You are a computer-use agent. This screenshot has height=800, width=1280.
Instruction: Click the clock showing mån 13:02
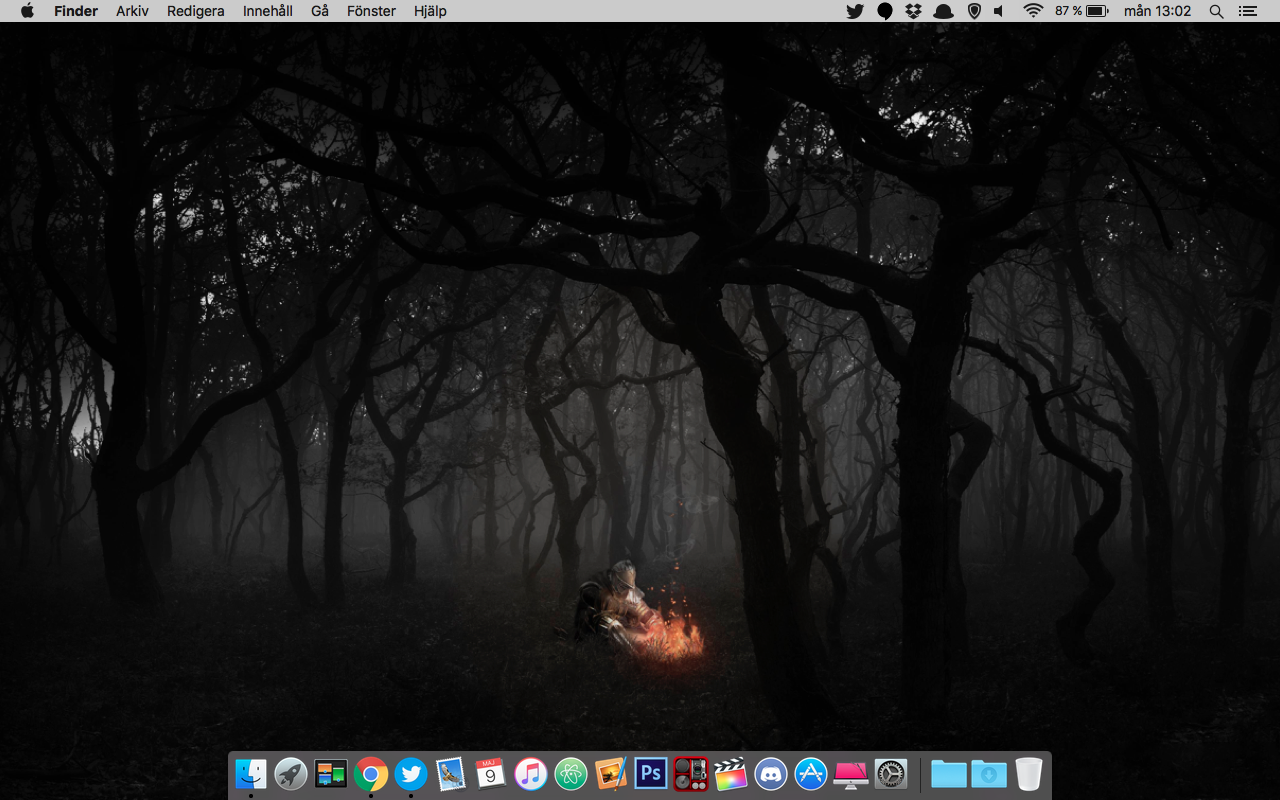(x=1158, y=11)
